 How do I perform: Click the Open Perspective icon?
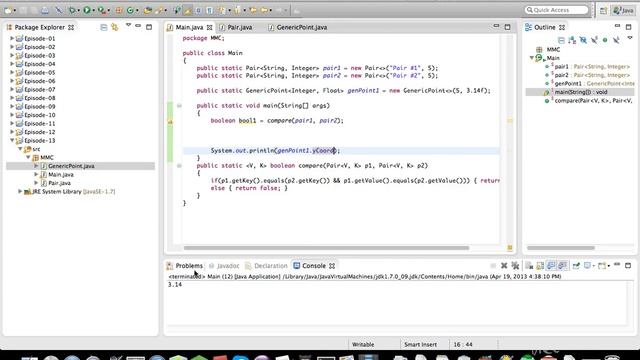pos(603,11)
